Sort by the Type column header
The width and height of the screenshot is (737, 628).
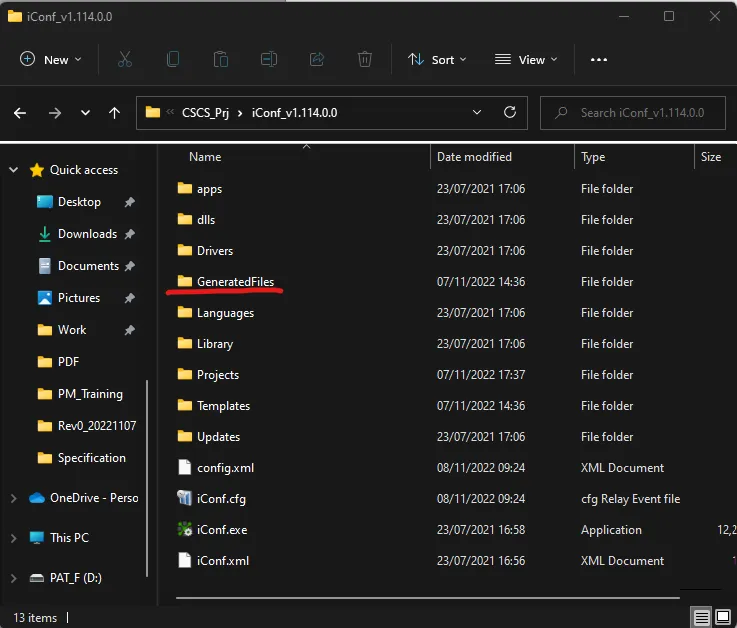pyautogui.click(x=593, y=157)
